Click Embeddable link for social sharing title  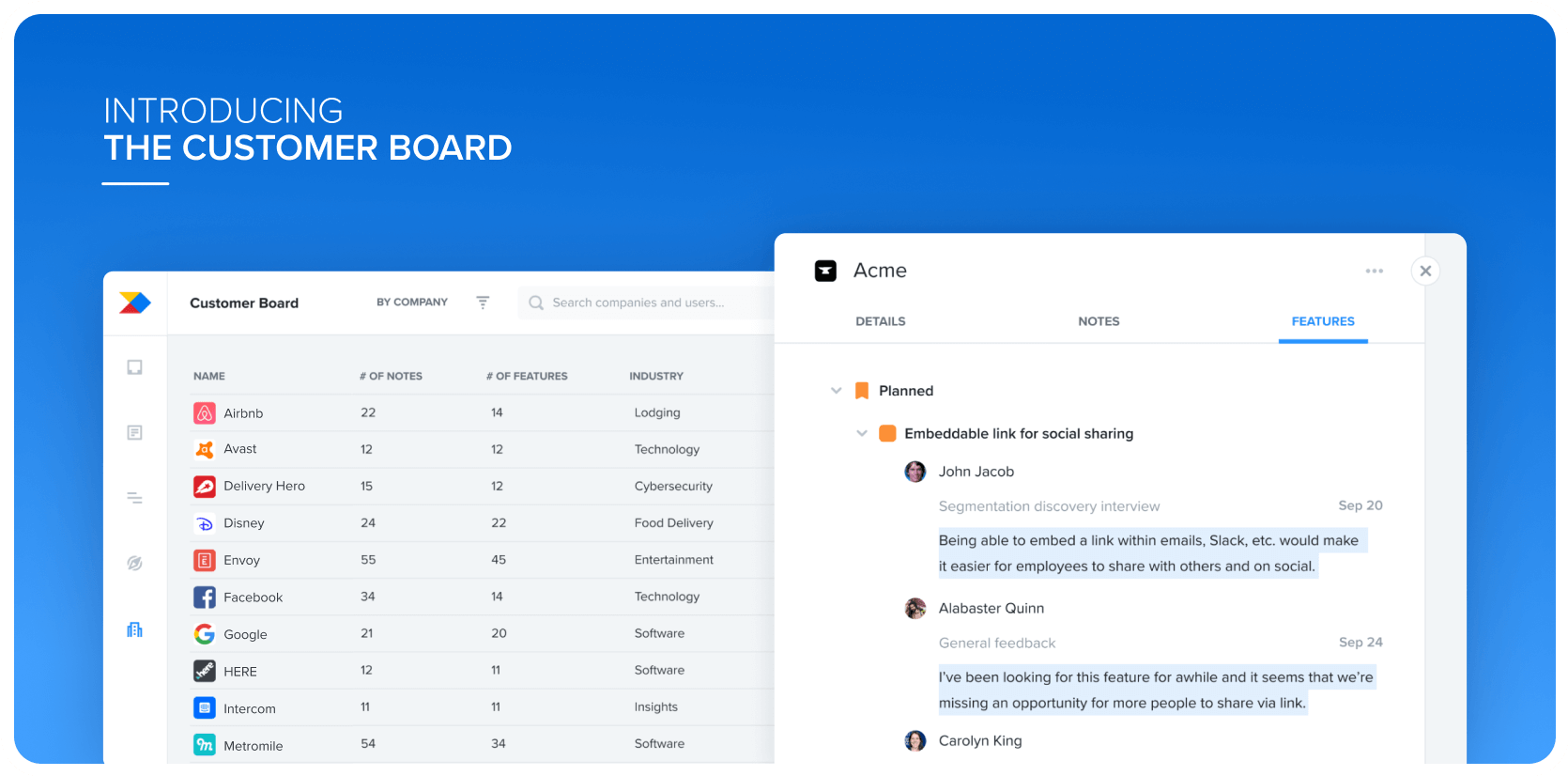tap(1019, 434)
